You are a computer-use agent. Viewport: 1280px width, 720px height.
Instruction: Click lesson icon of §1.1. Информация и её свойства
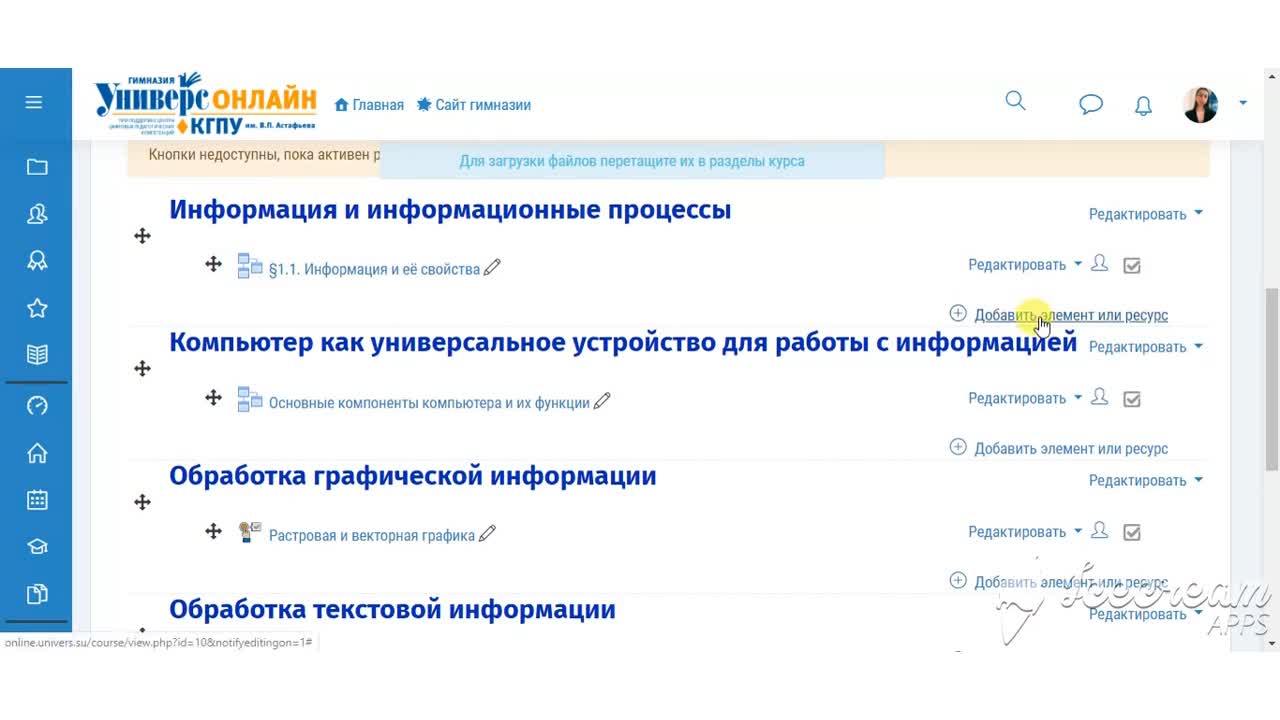(x=250, y=266)
